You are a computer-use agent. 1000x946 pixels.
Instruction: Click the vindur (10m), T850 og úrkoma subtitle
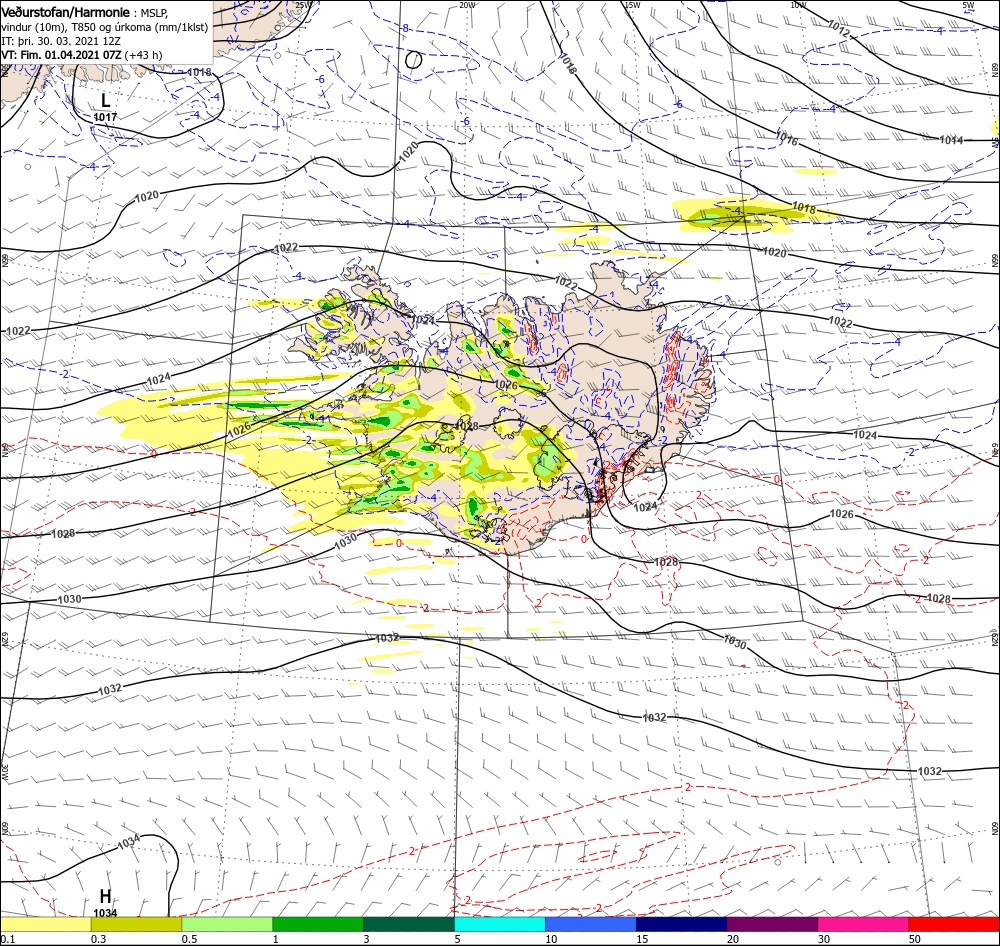click(x=105, y=27)
